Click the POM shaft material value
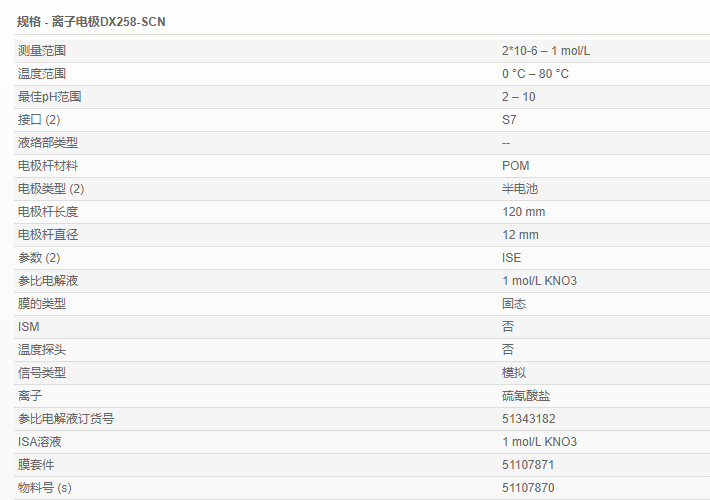Screen dimensions: 710x500 (516, 166)
